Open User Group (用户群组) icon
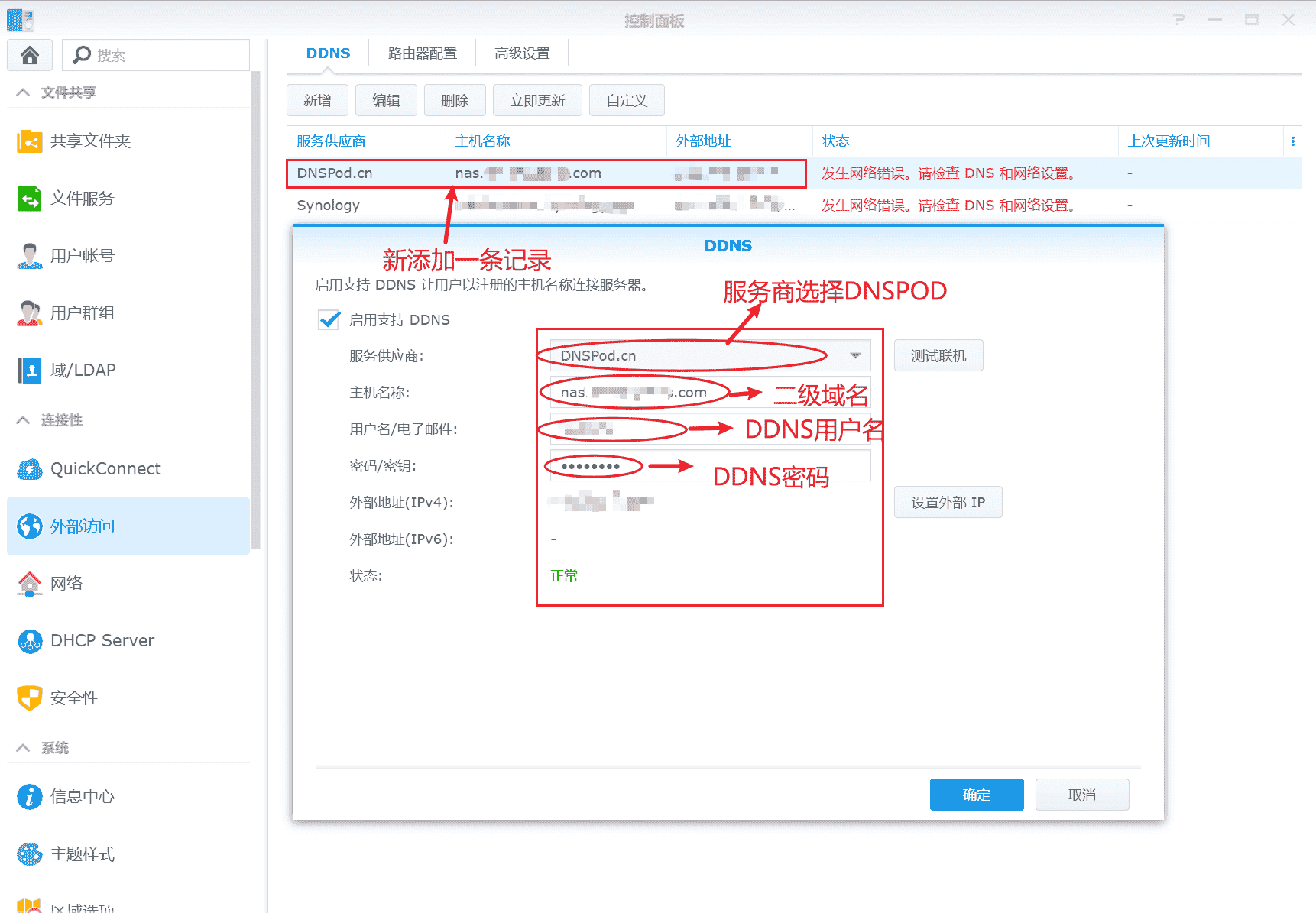 point(30,313)
